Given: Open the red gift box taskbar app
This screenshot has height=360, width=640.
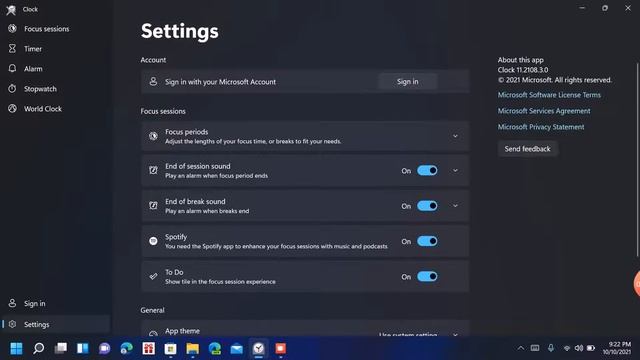Looking at the screenshot, I should click(x=149, y=349).
